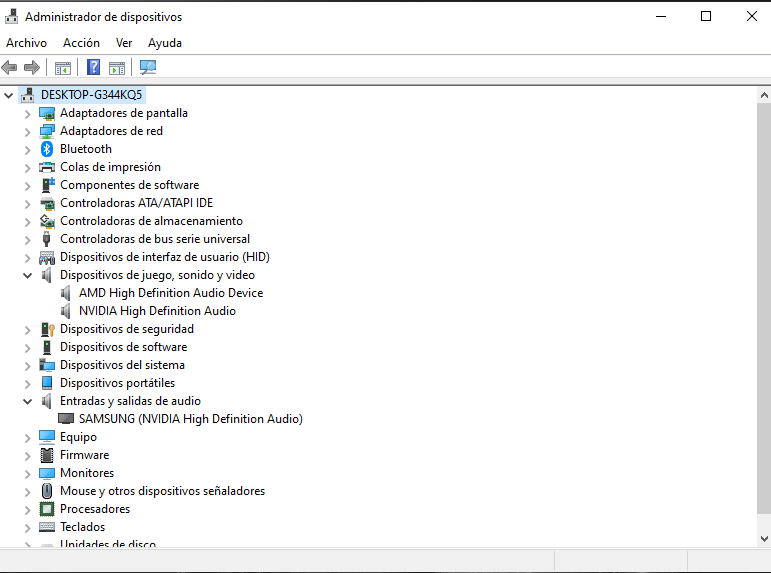
Task: Select SAMSUNG (NVIDIA High Definition Audio)
Action: click(191, 419)
